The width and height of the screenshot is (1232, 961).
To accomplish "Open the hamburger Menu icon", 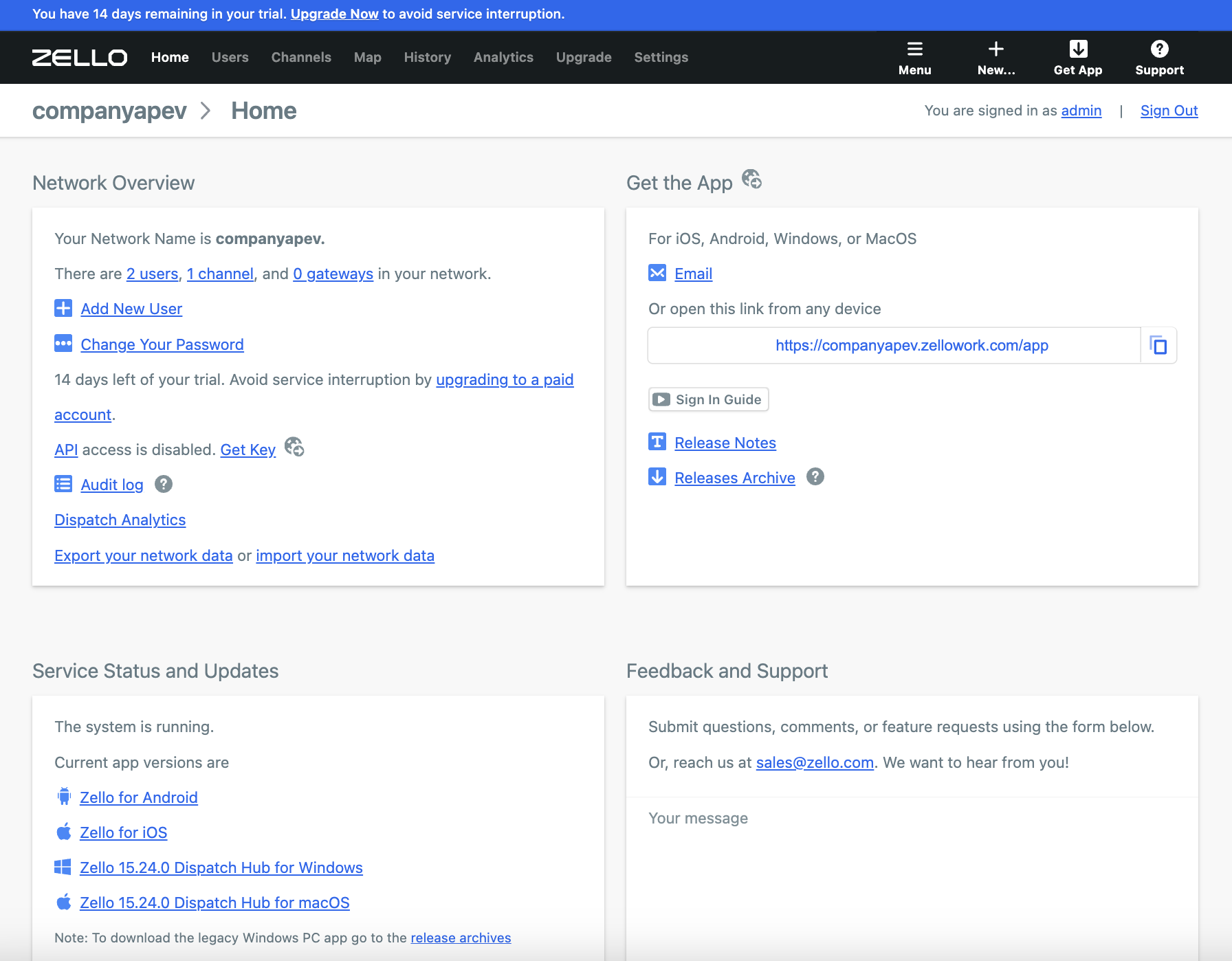I will coord(914,49).
